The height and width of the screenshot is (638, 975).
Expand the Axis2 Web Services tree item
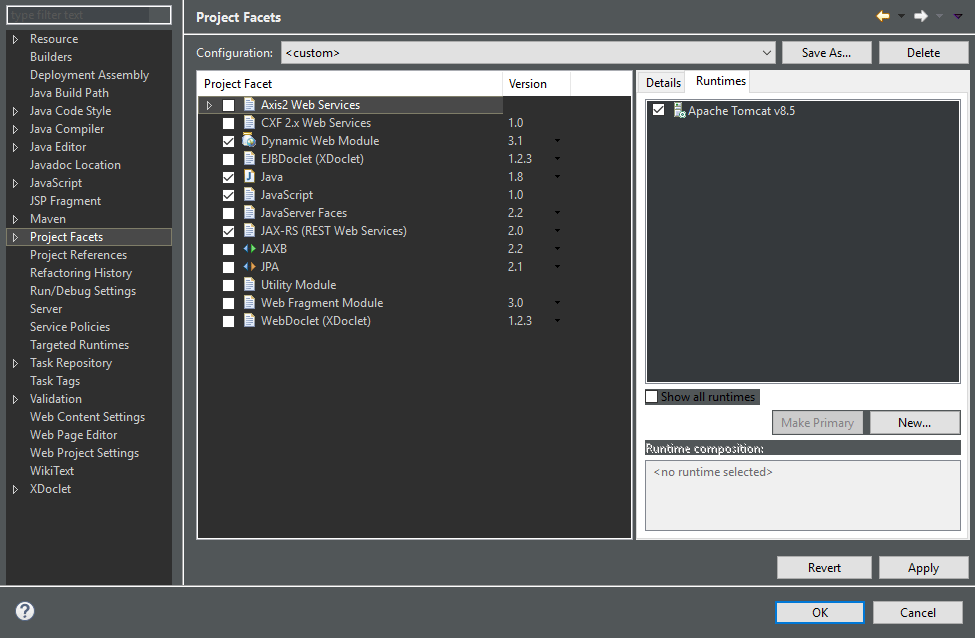(210, 103)
